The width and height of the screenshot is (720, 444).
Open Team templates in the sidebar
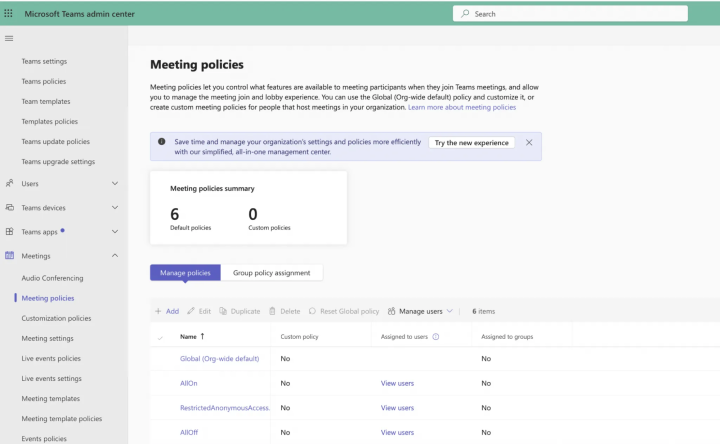coord(46,101)
